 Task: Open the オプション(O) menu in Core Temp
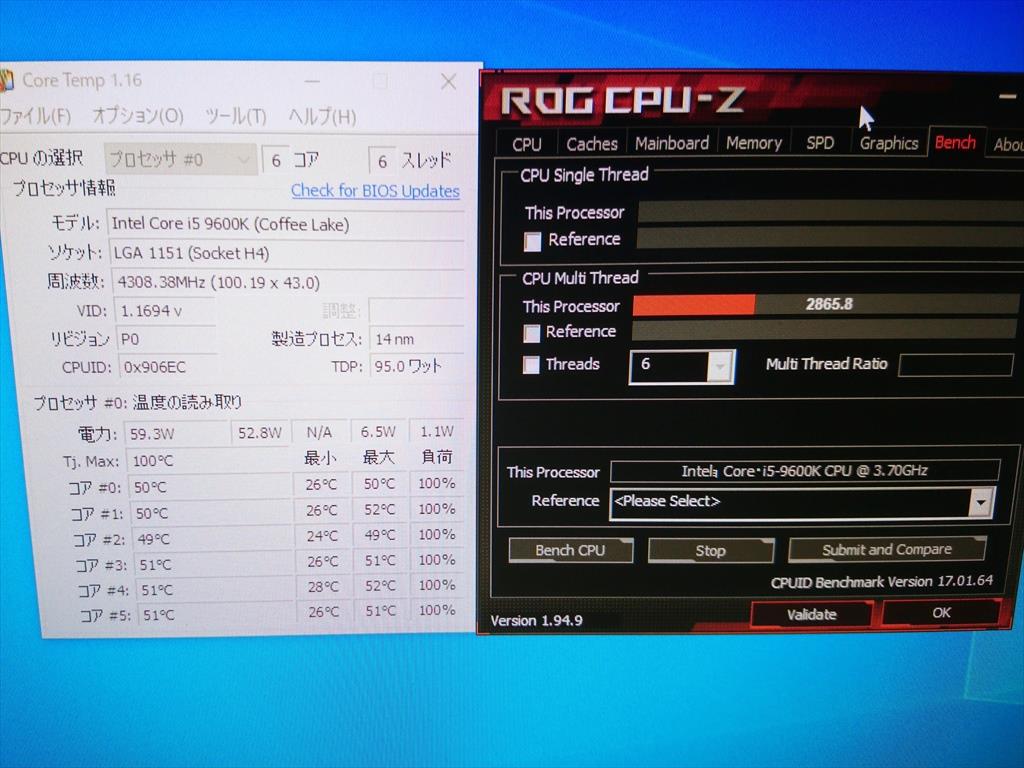(138, 116)
